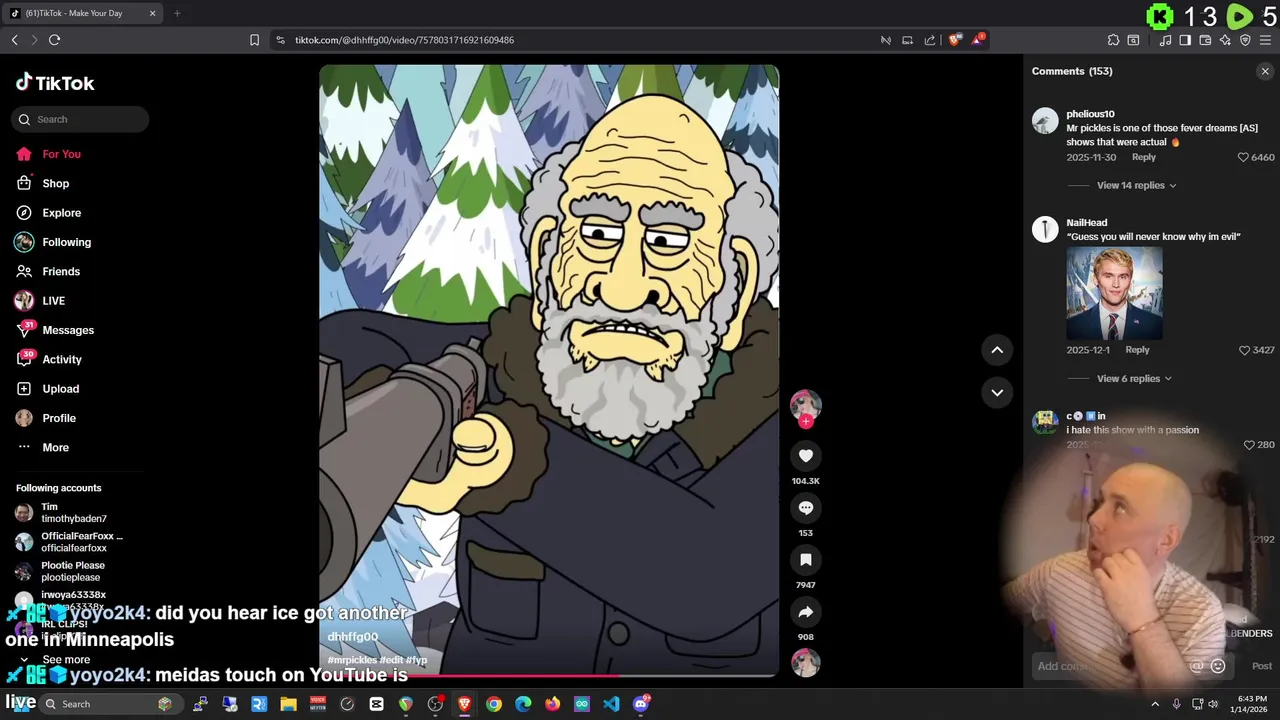1280x720 pixels.
Task: Bookmark this page in address bar
Action: point(254,40)
